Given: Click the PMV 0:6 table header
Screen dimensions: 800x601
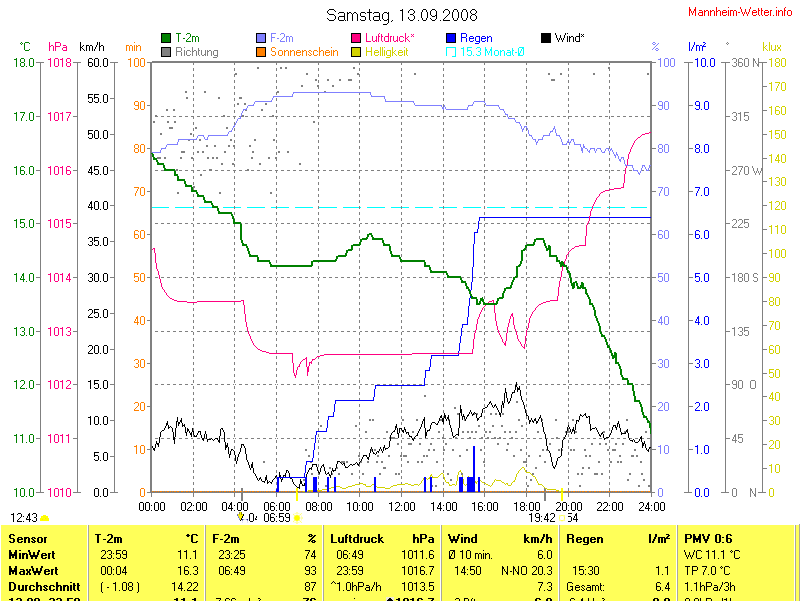Looking at the screenshot, I should click(707, 539).
